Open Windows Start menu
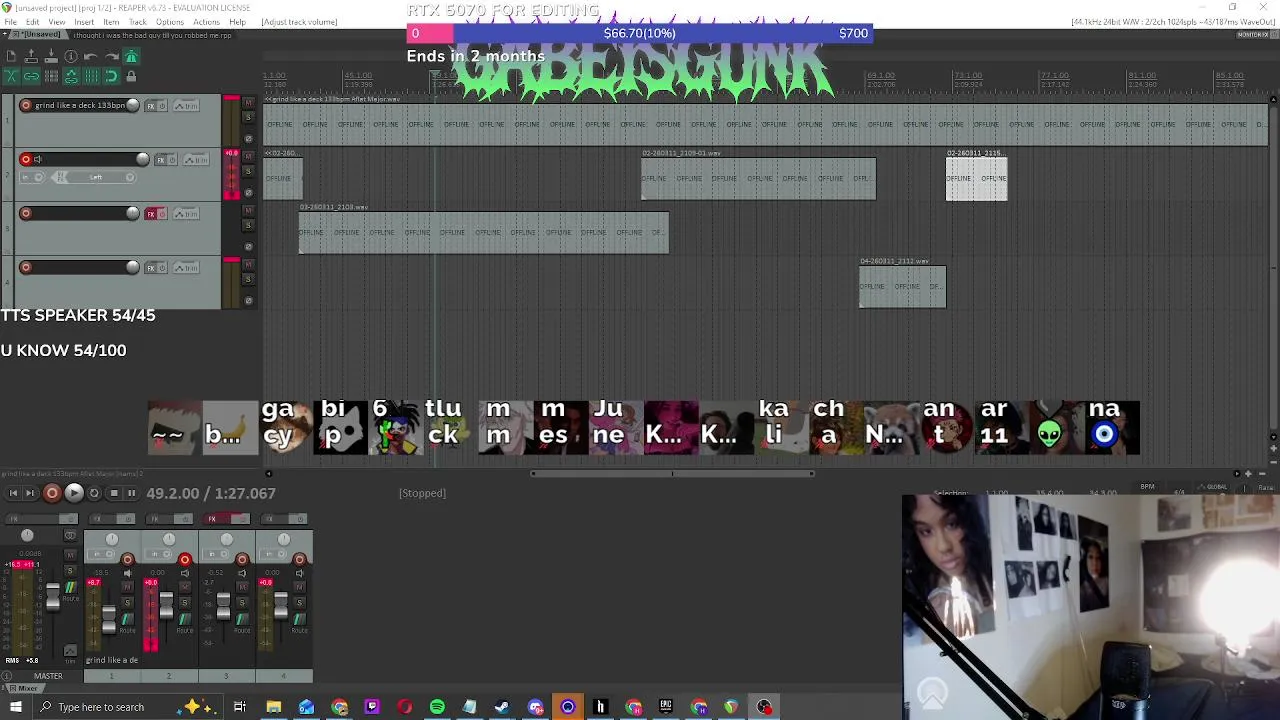The image size is (1280, 720). point(15,707)
